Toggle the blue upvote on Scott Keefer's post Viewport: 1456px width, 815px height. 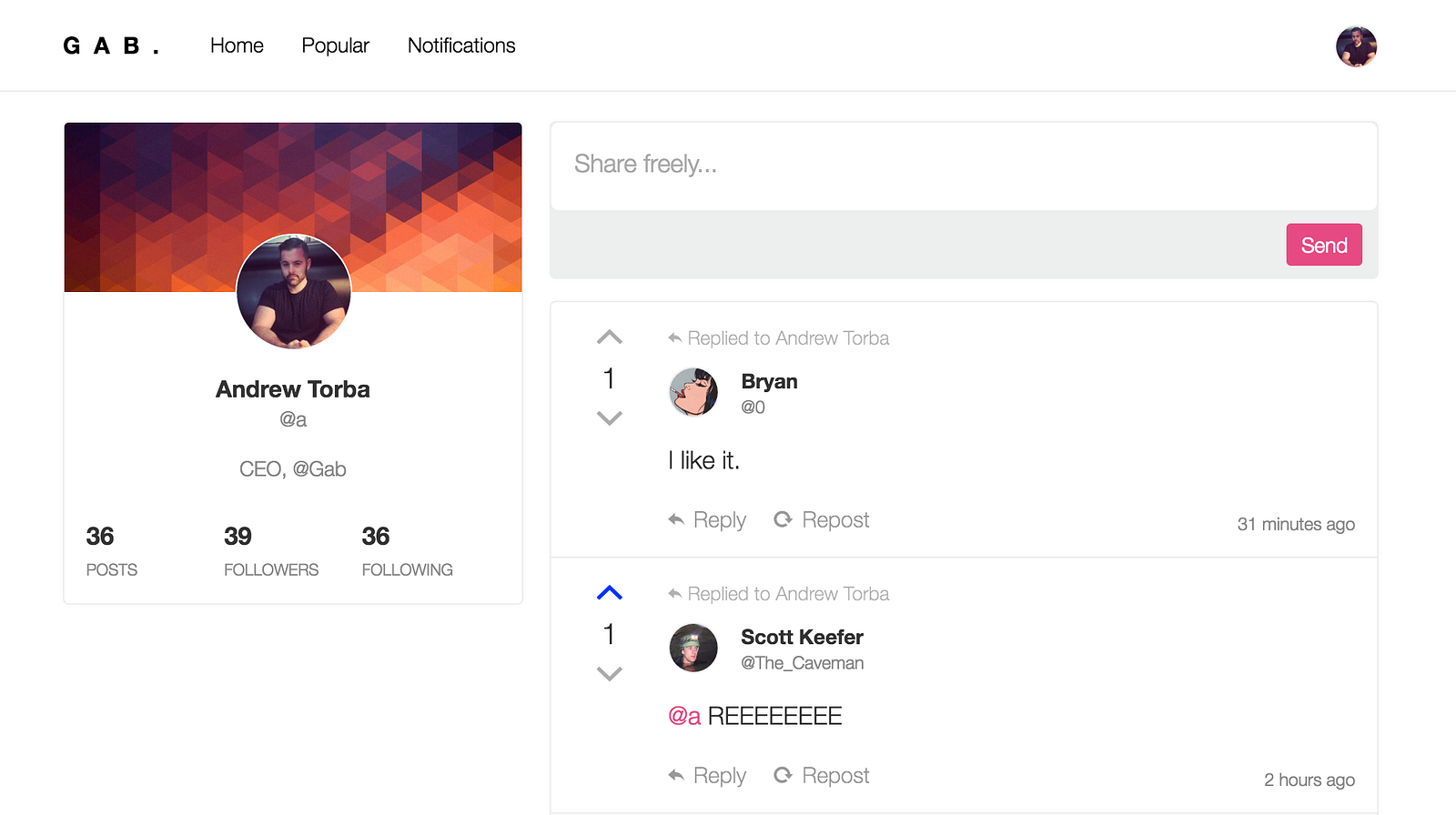[610, 593]
